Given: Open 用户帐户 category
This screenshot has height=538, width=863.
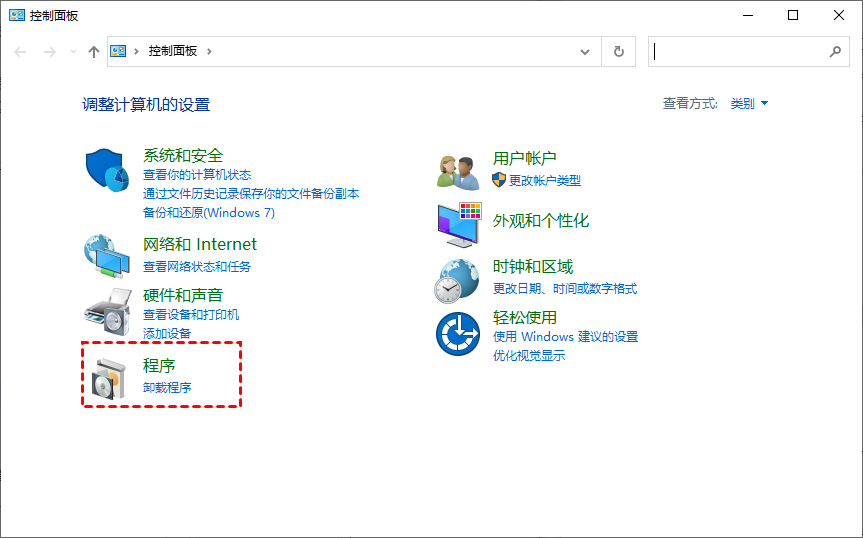Looking at the screenshot, I should (x=525, y=158).
